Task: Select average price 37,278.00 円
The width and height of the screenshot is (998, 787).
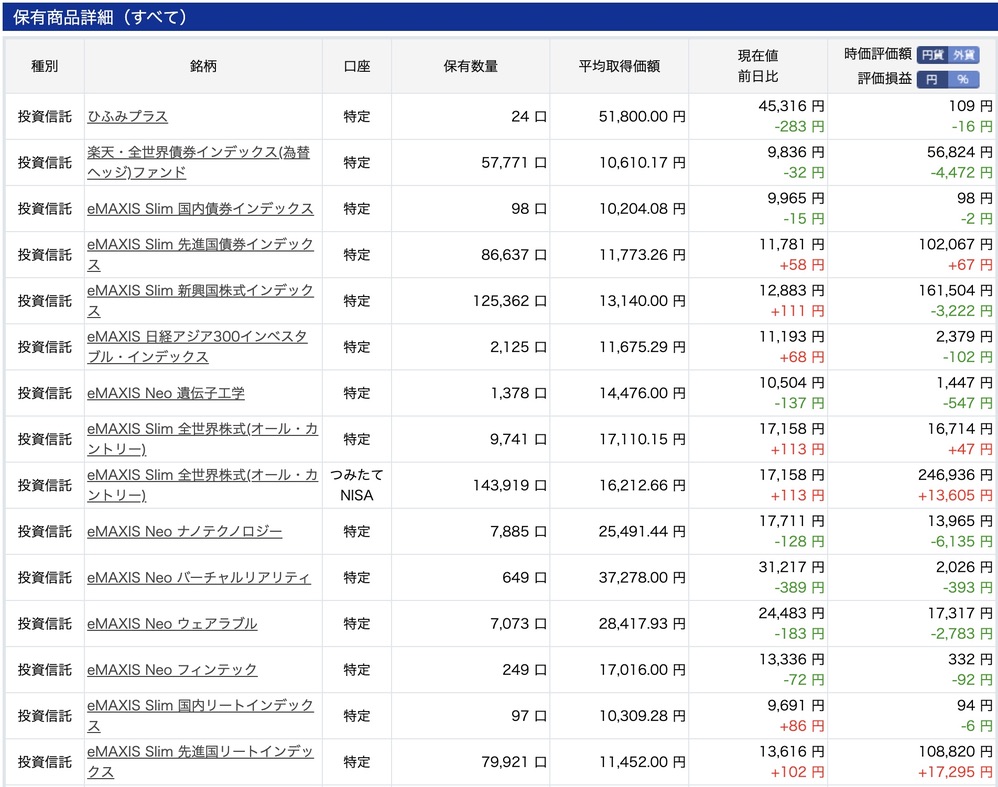Action: 642,578
